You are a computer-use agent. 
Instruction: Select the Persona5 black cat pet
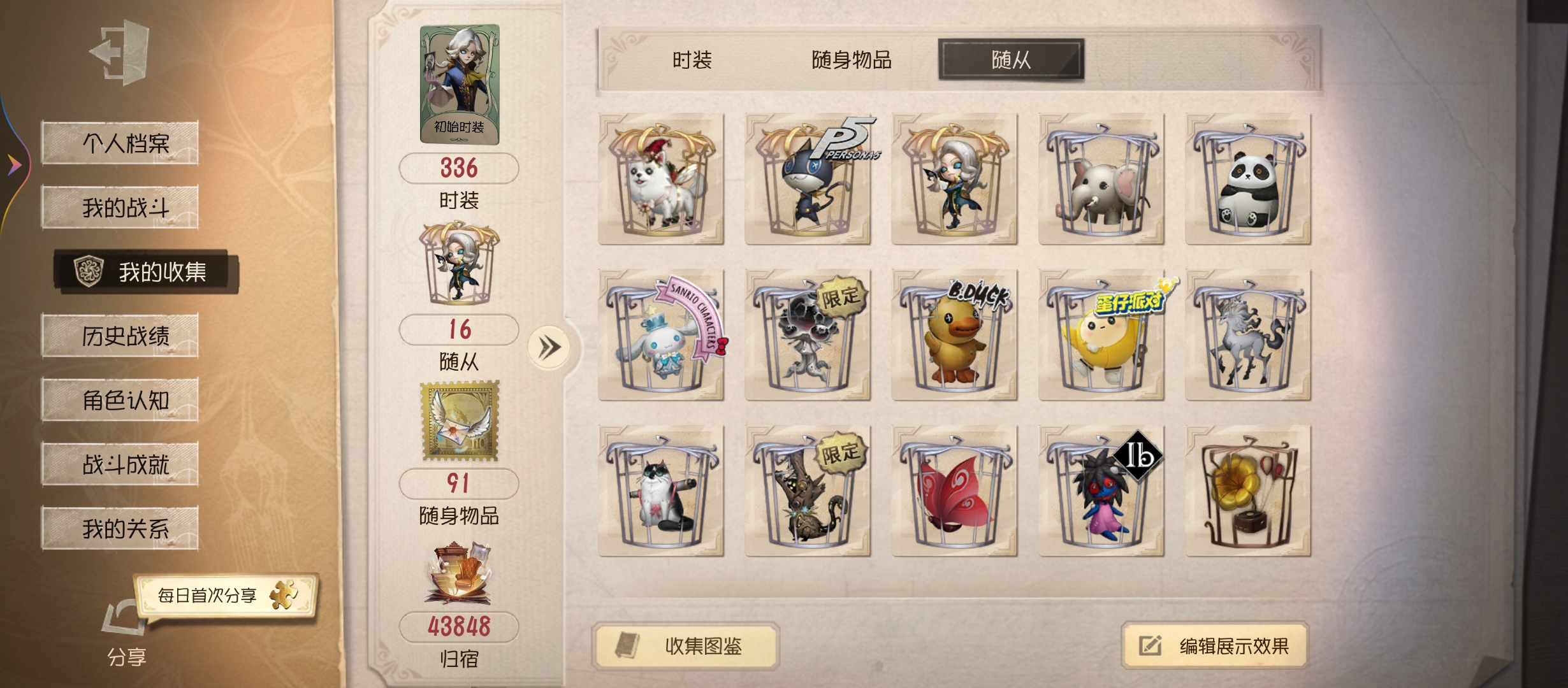[x=808, y=179]
